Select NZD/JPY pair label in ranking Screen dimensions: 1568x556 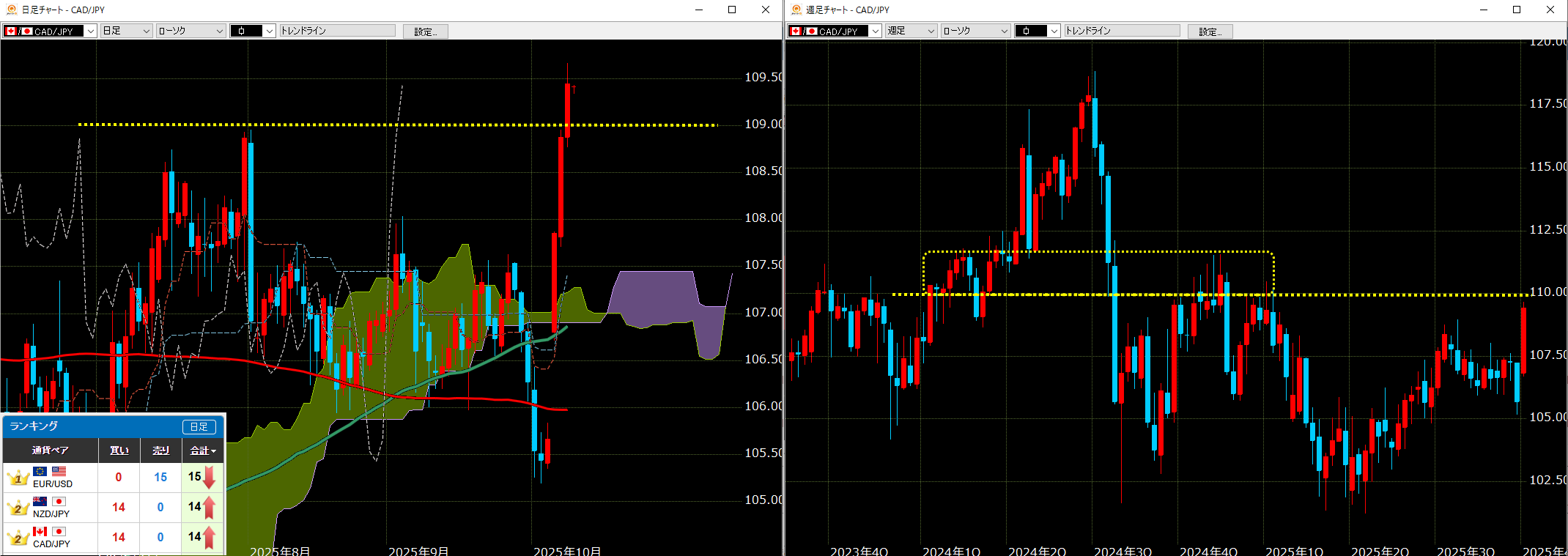[x=51, y=514]
